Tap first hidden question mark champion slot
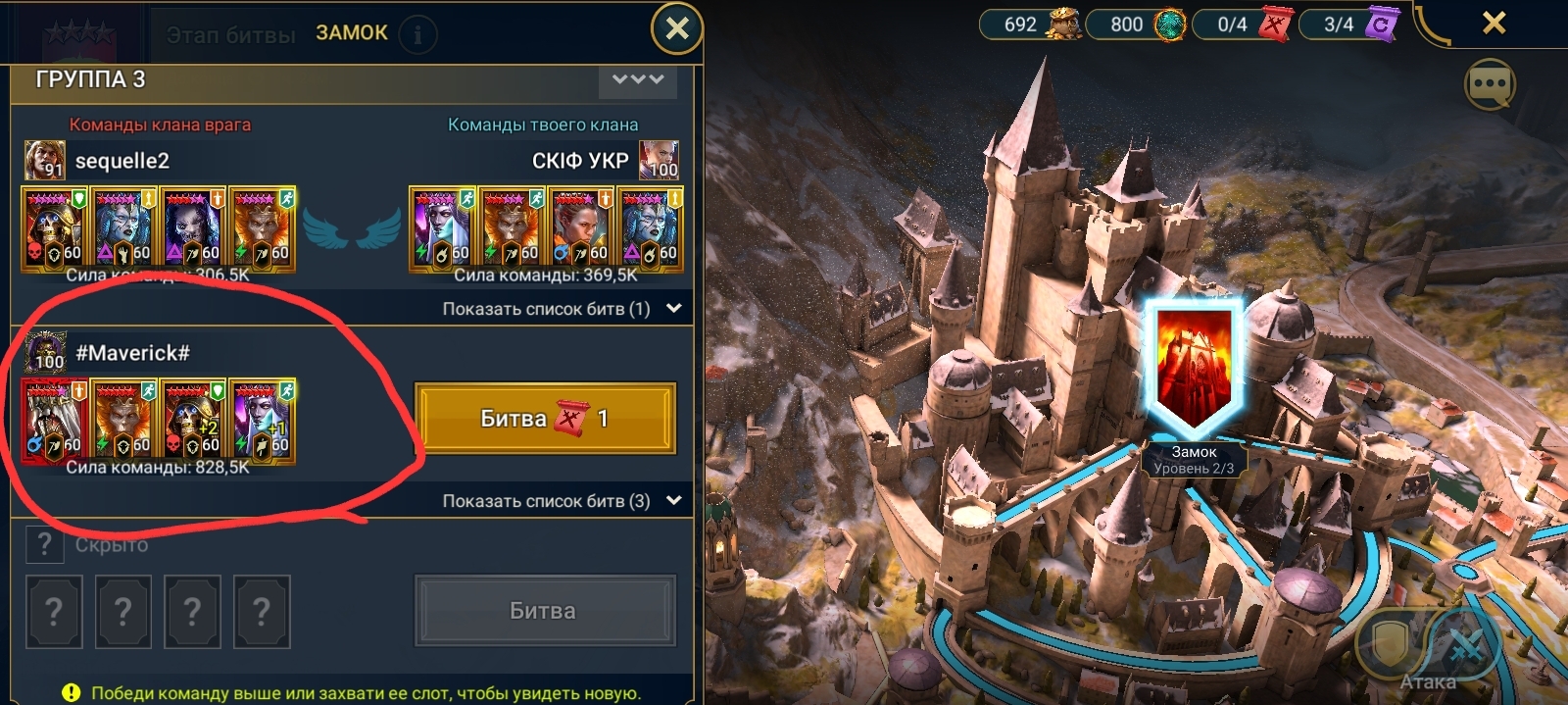Image resolution: width=1568 pixels, height=705 pixels. [x=54, y=612]
